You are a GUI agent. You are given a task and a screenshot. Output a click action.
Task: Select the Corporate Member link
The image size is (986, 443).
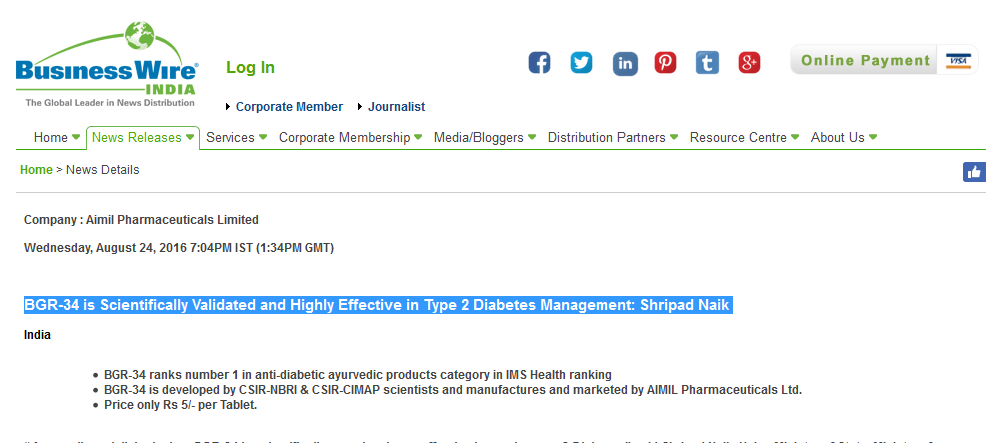pos(289,107)
